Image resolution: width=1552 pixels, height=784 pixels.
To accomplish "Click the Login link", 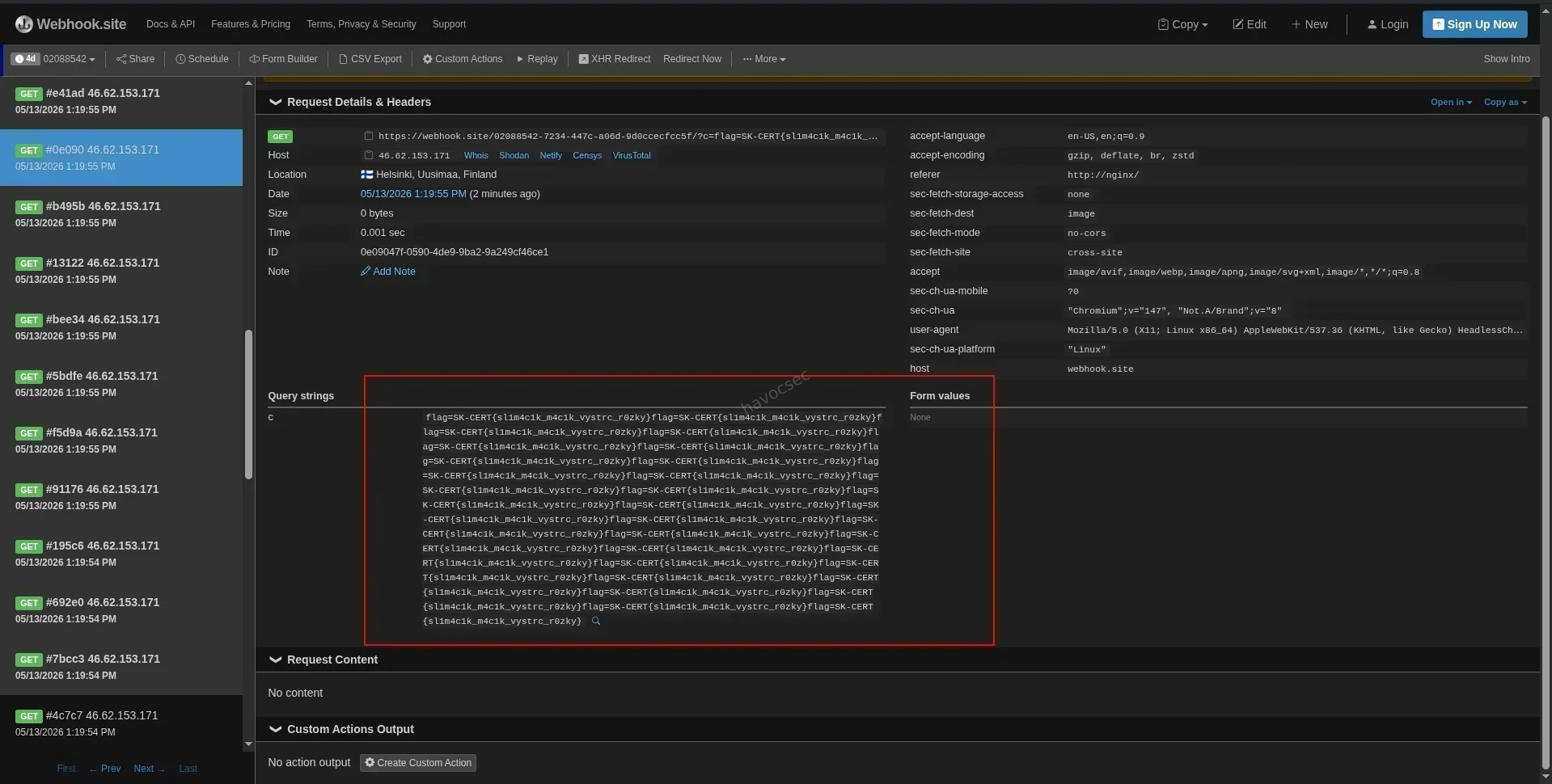I will (1388, 24).
